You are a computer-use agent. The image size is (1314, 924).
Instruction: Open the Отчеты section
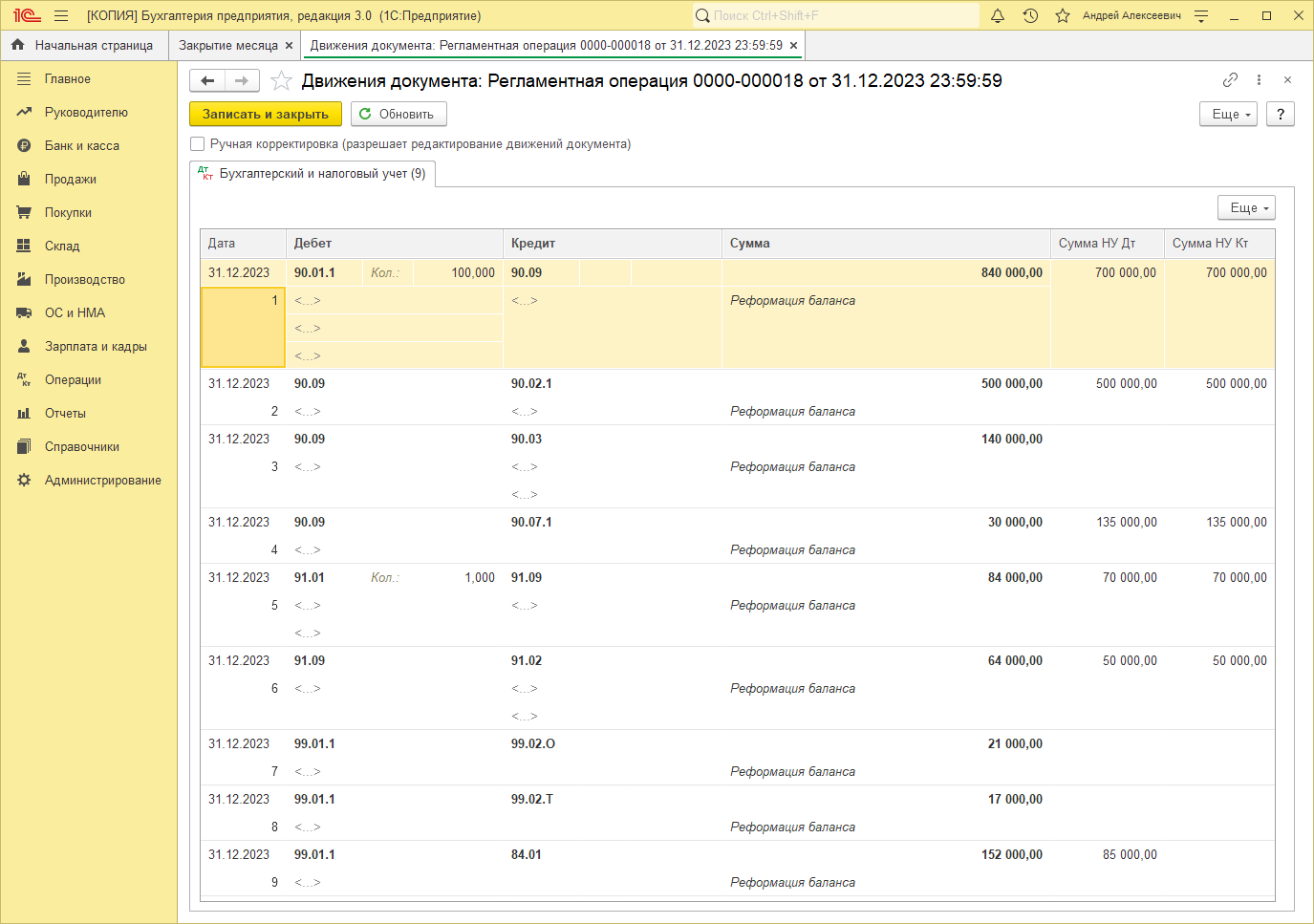[x=65, y=414]
